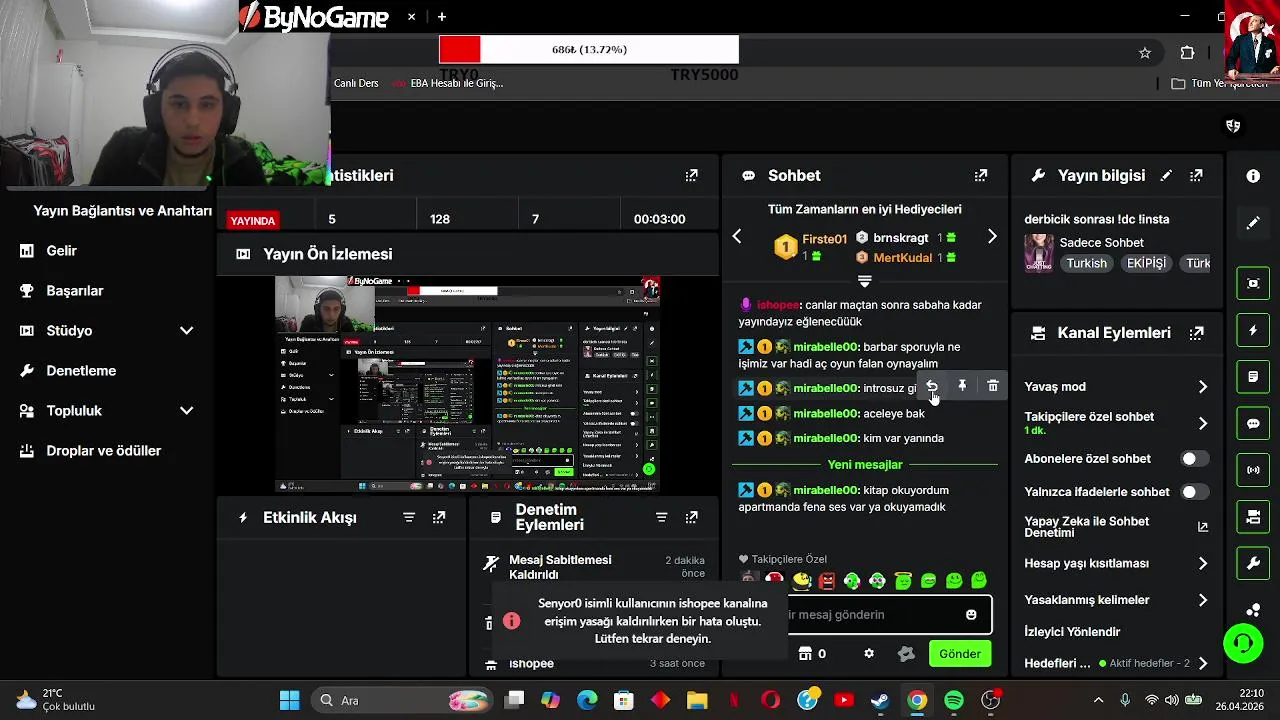Open the emoji picker in chat input
The width and height of the screenshot is (1280, 720).
pyautogui.click(x=971, y=614)
